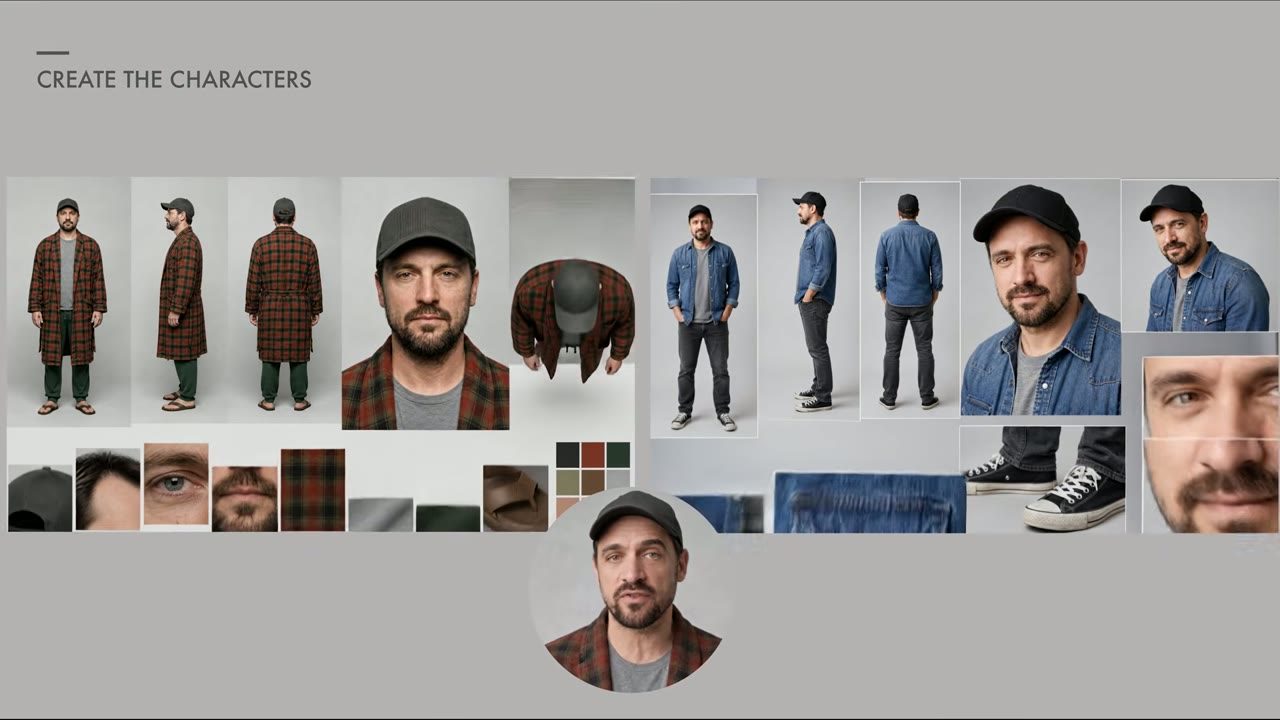Select the dark charcoal palette swatch
Viewport: 1280px width, 720px height.
pos(567,455)
